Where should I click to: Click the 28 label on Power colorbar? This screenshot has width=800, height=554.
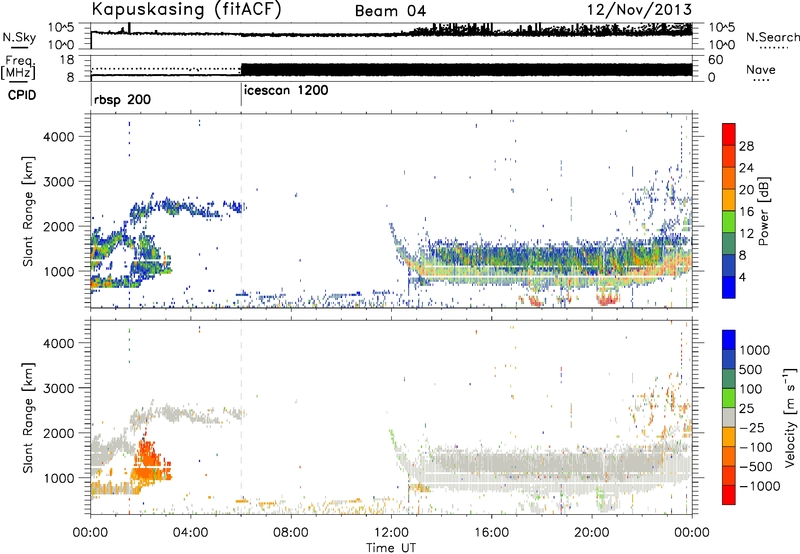coord(746,146)
